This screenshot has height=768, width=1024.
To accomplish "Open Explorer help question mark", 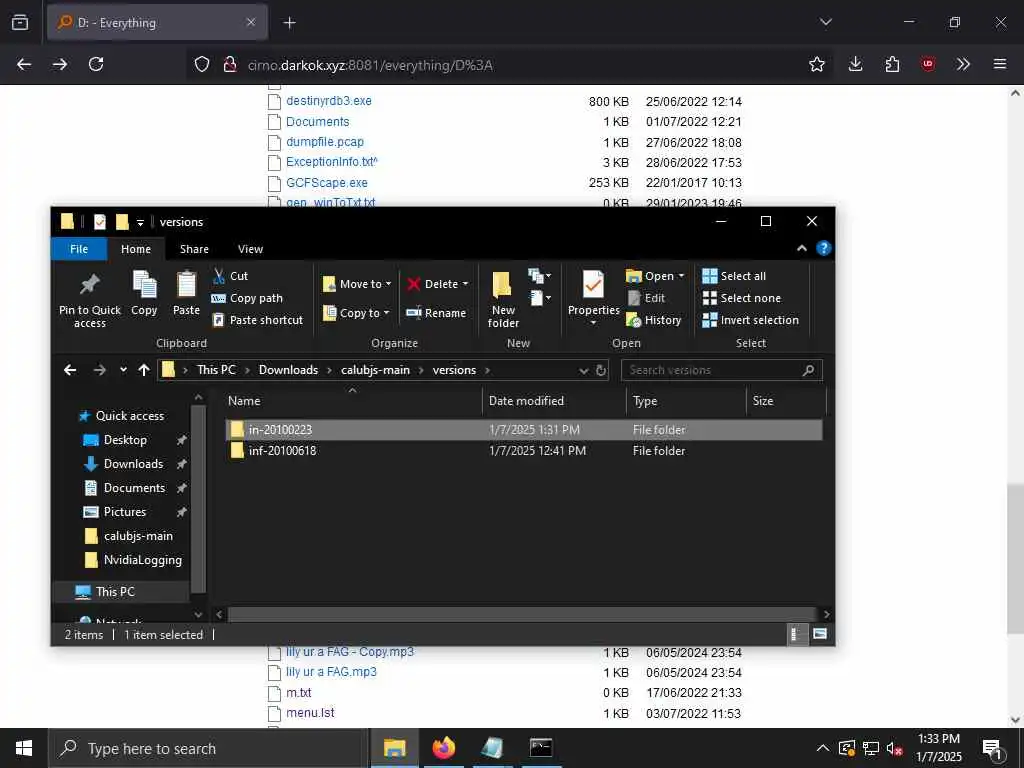I will (824, 249).
